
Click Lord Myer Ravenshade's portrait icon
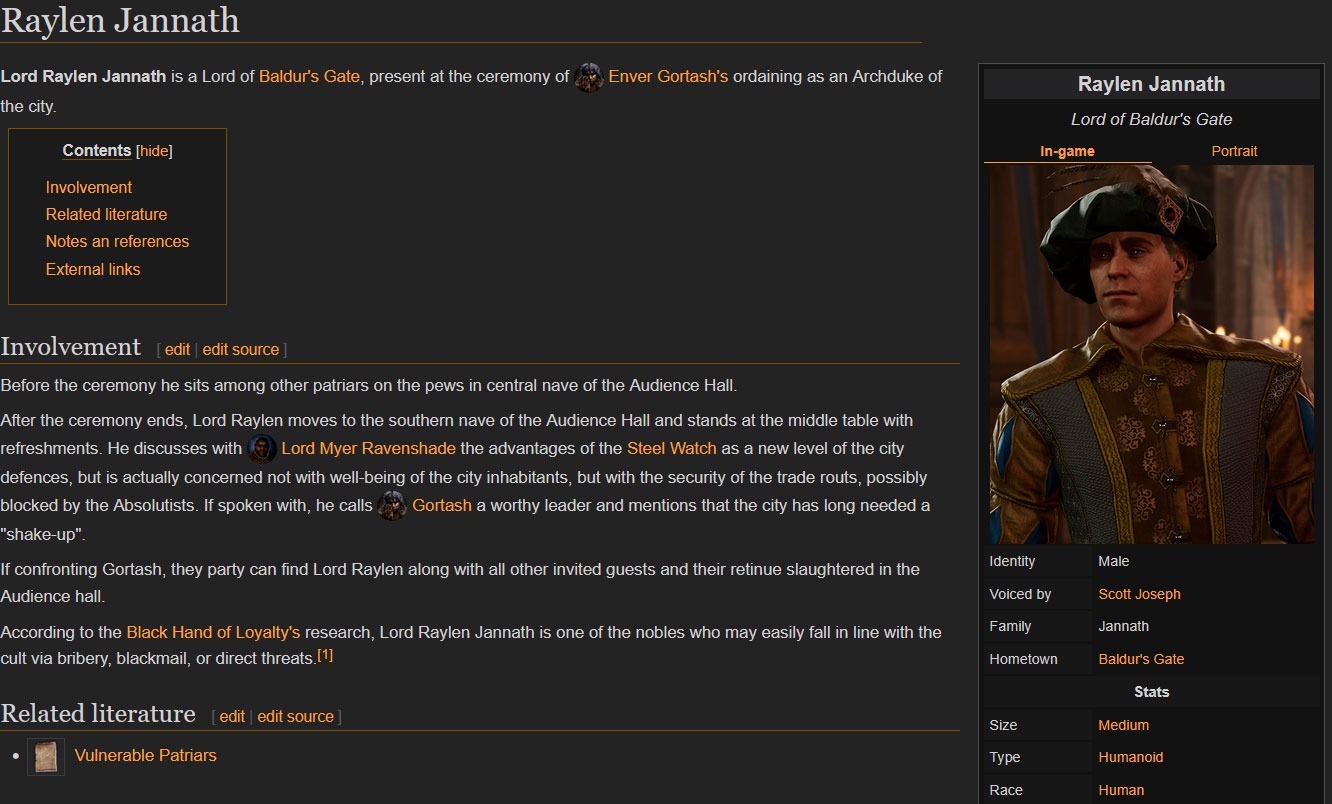pyautogui.click(x=262, y=449)
